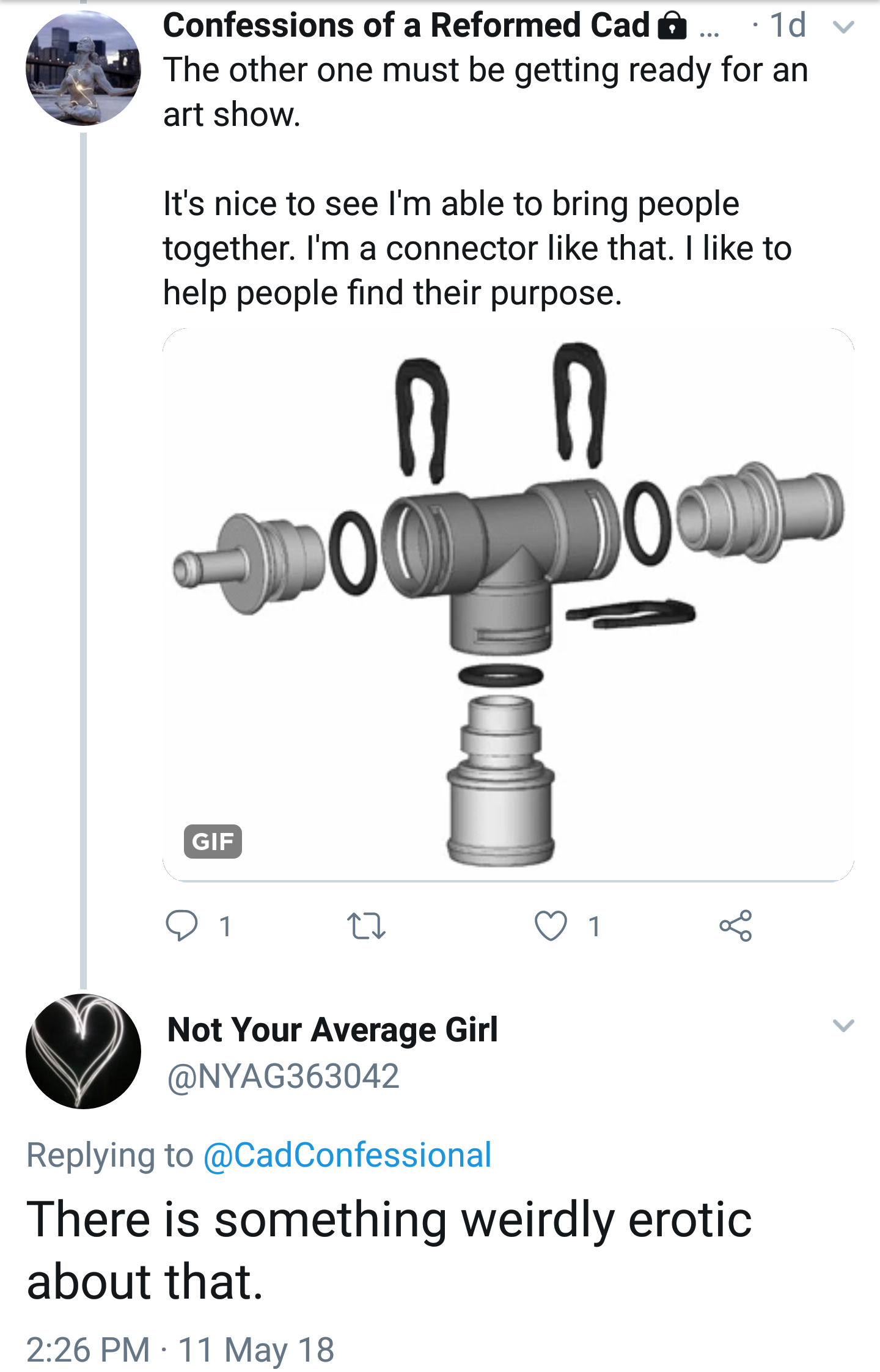Open the chevron menu beside Not Your Average Girl
The height and width of the screenshot is (1372, 880).
point(843,1025)
